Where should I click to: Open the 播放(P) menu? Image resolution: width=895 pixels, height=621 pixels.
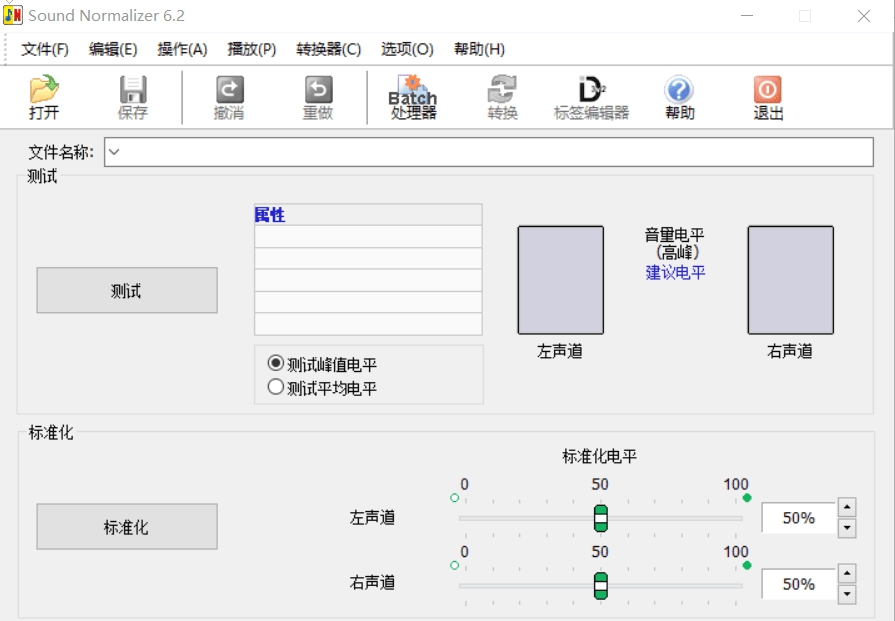(250, 48)
